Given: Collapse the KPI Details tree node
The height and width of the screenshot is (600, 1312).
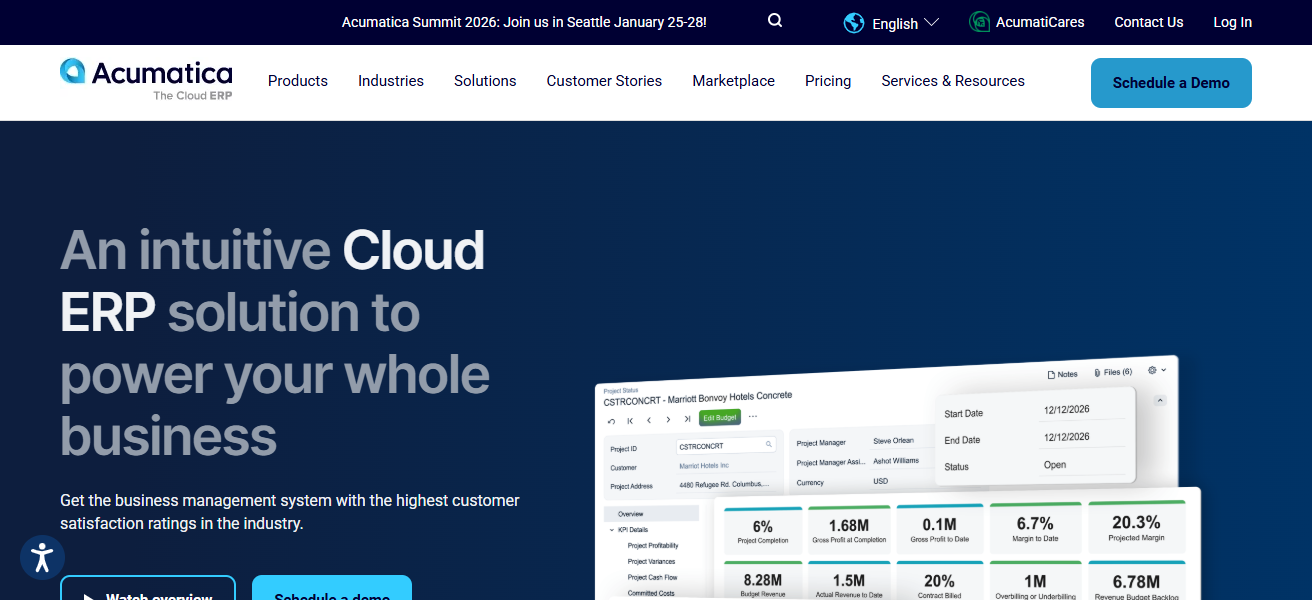Looking at the screenshot, I should pyautogui.click(x=612, y=530).
